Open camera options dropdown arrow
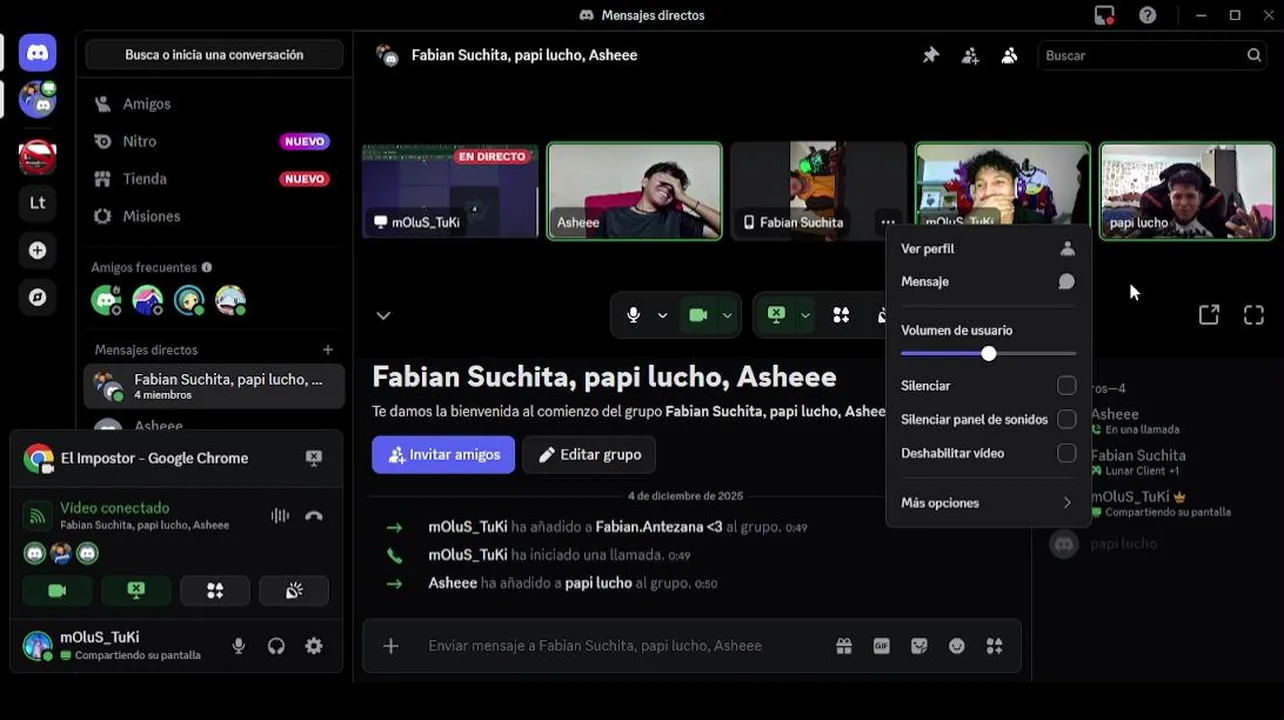The image size is (1284, 720). click(727, 315)
